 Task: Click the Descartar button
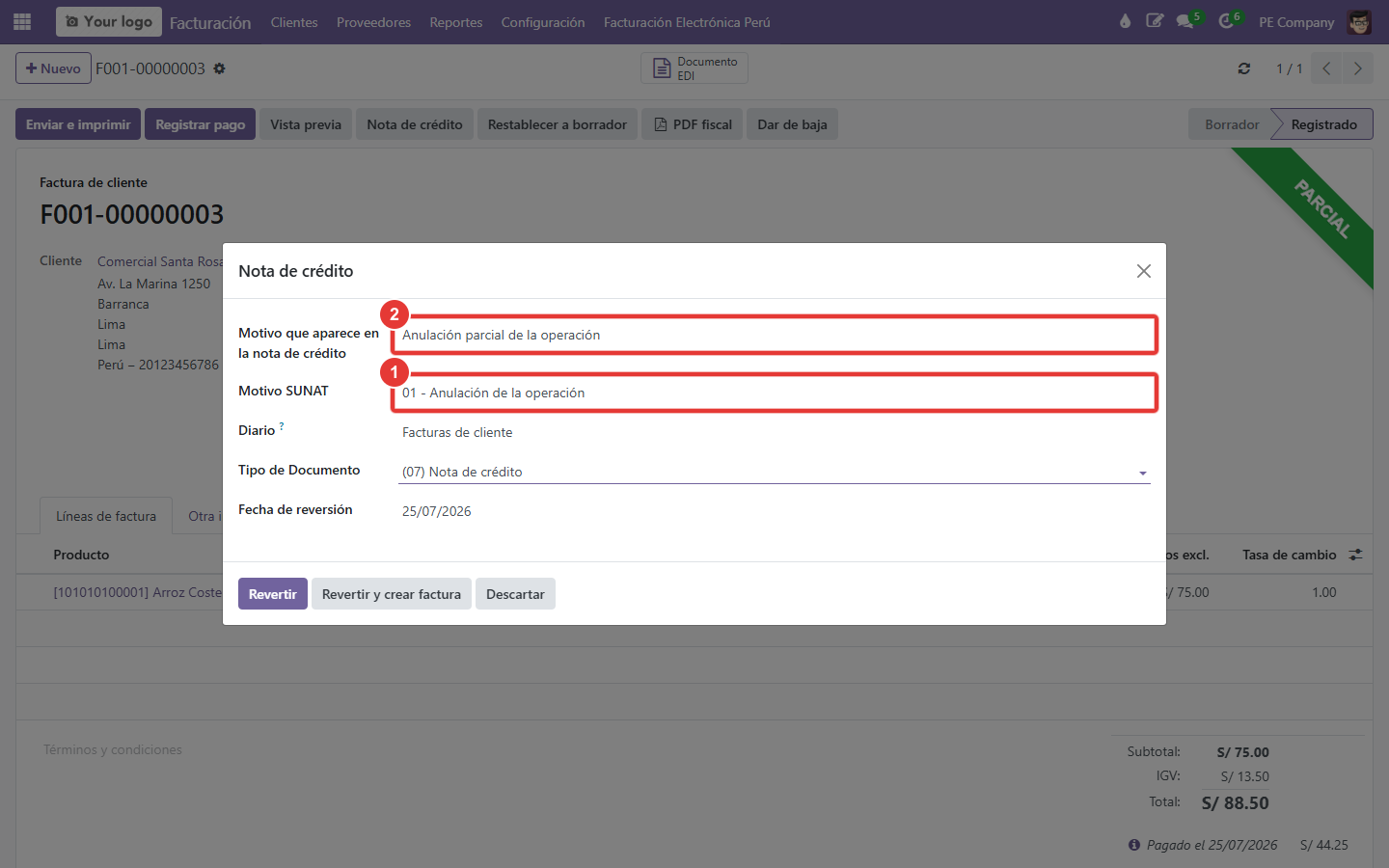[x=515, y=594]
